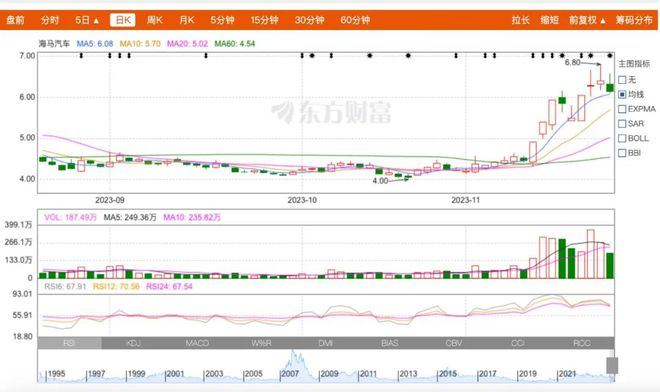The width and height of the screenshot is (660, 392).
Task: Open the 筹码分布 chip distribution panel
Action: pos(634,20)
